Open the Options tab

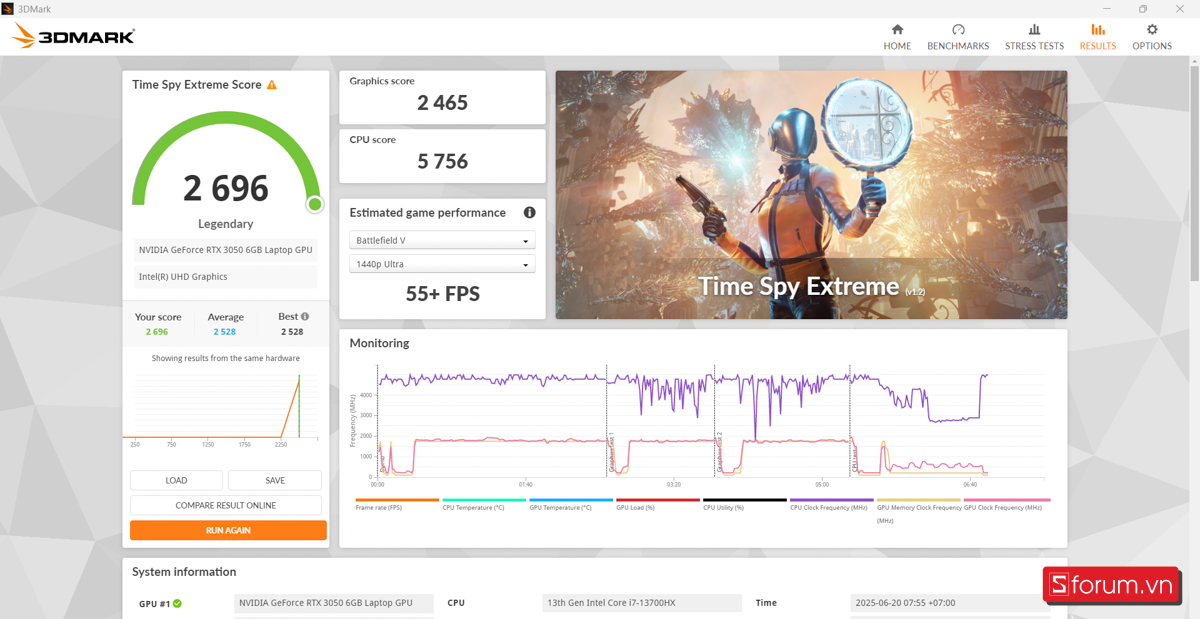1152,37
